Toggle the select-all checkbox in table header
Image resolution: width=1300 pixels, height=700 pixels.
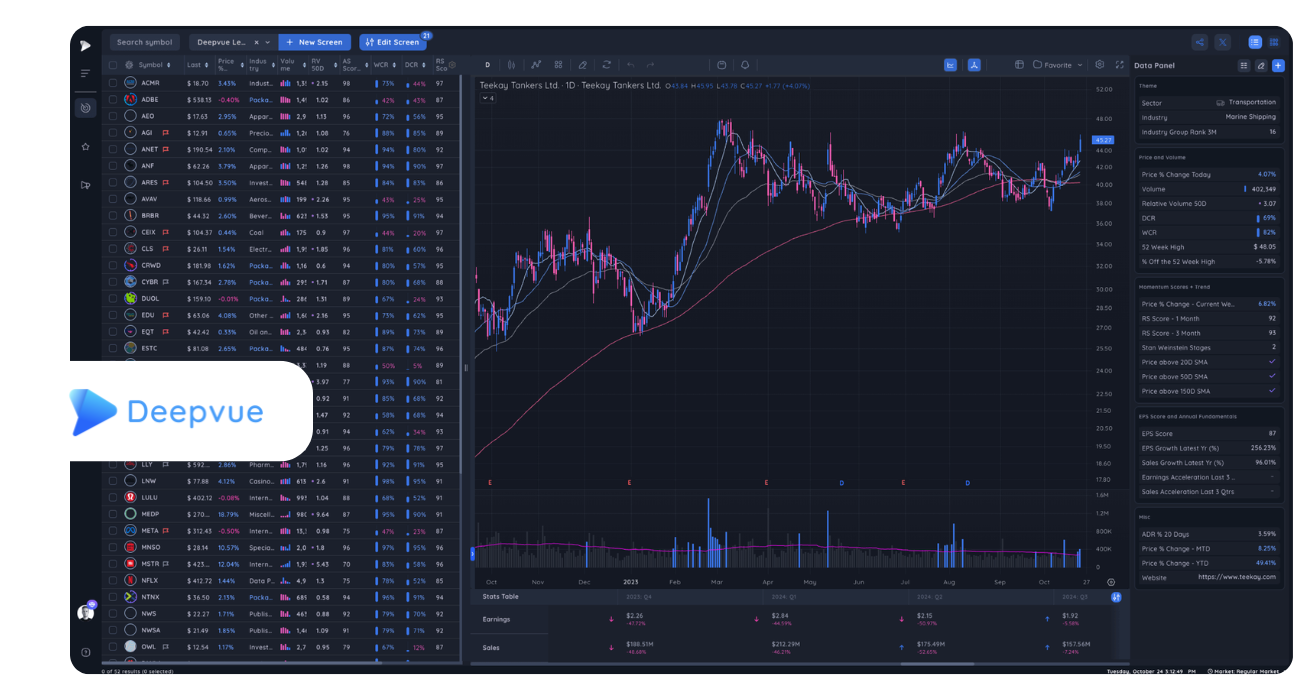click(x=113, y=65)
